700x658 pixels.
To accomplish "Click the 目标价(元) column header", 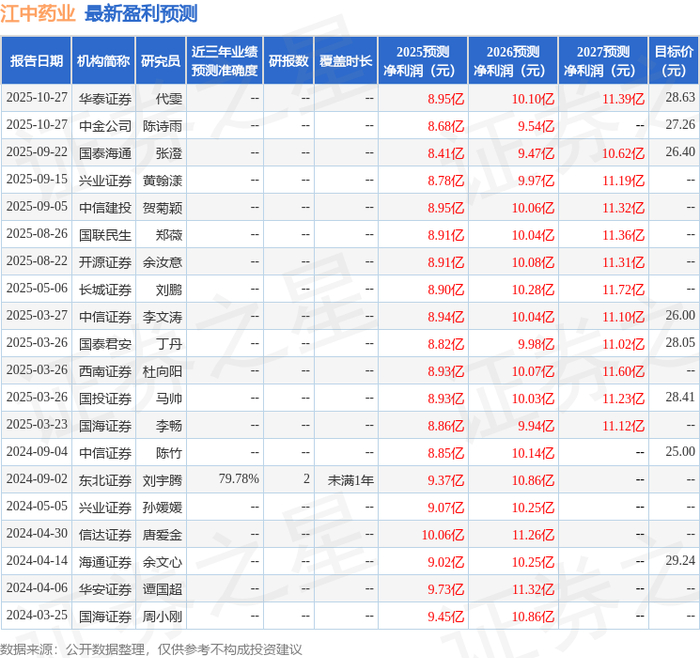I will point(674,61).
